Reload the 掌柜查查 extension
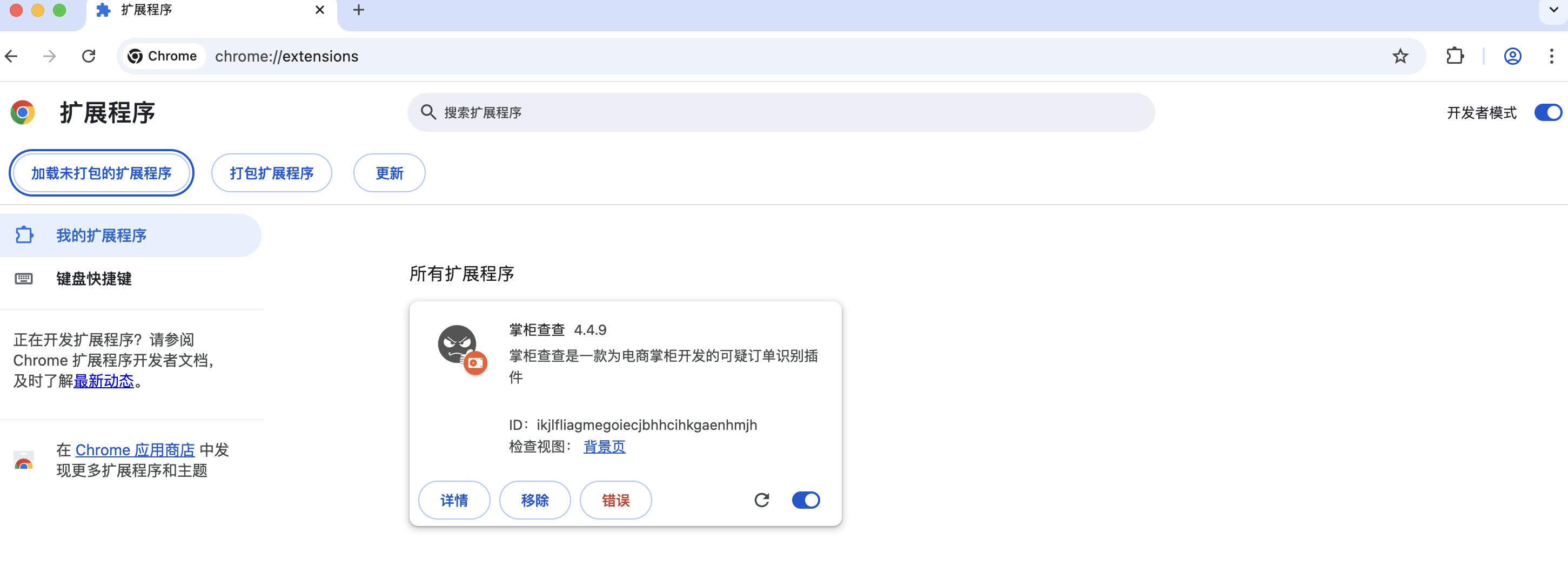Image resolution: width=1568 pixels, height=580 pixels. pyautogui.click(x=762, y=500)
